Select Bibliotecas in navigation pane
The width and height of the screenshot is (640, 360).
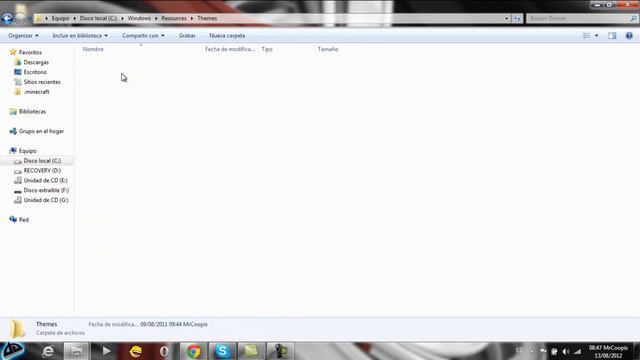tap(32, 111)
